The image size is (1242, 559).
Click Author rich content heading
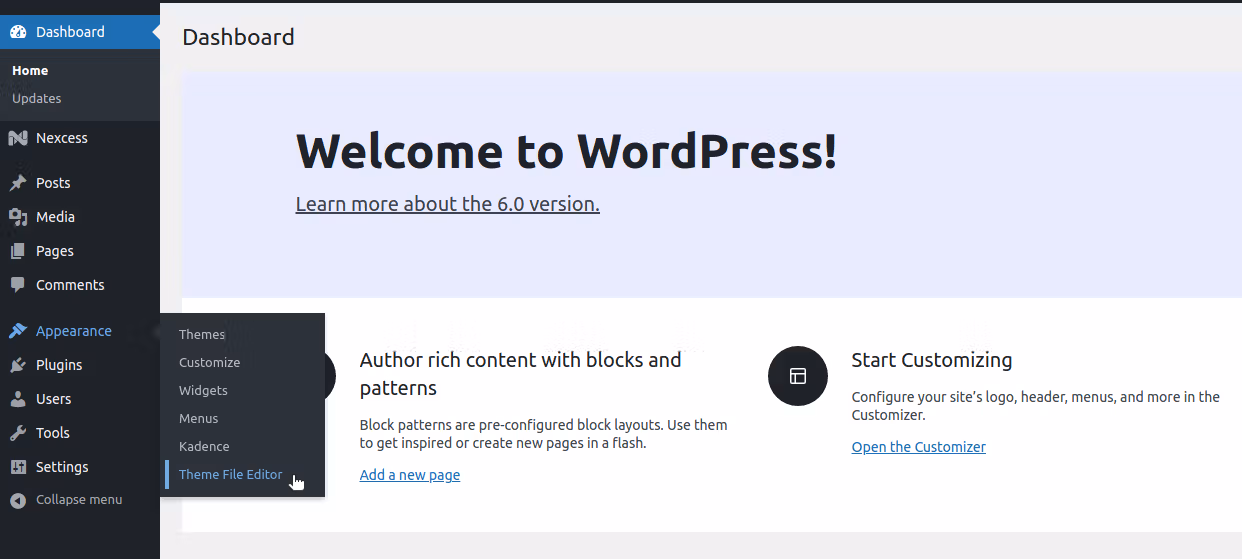click(x=521, y=374)
